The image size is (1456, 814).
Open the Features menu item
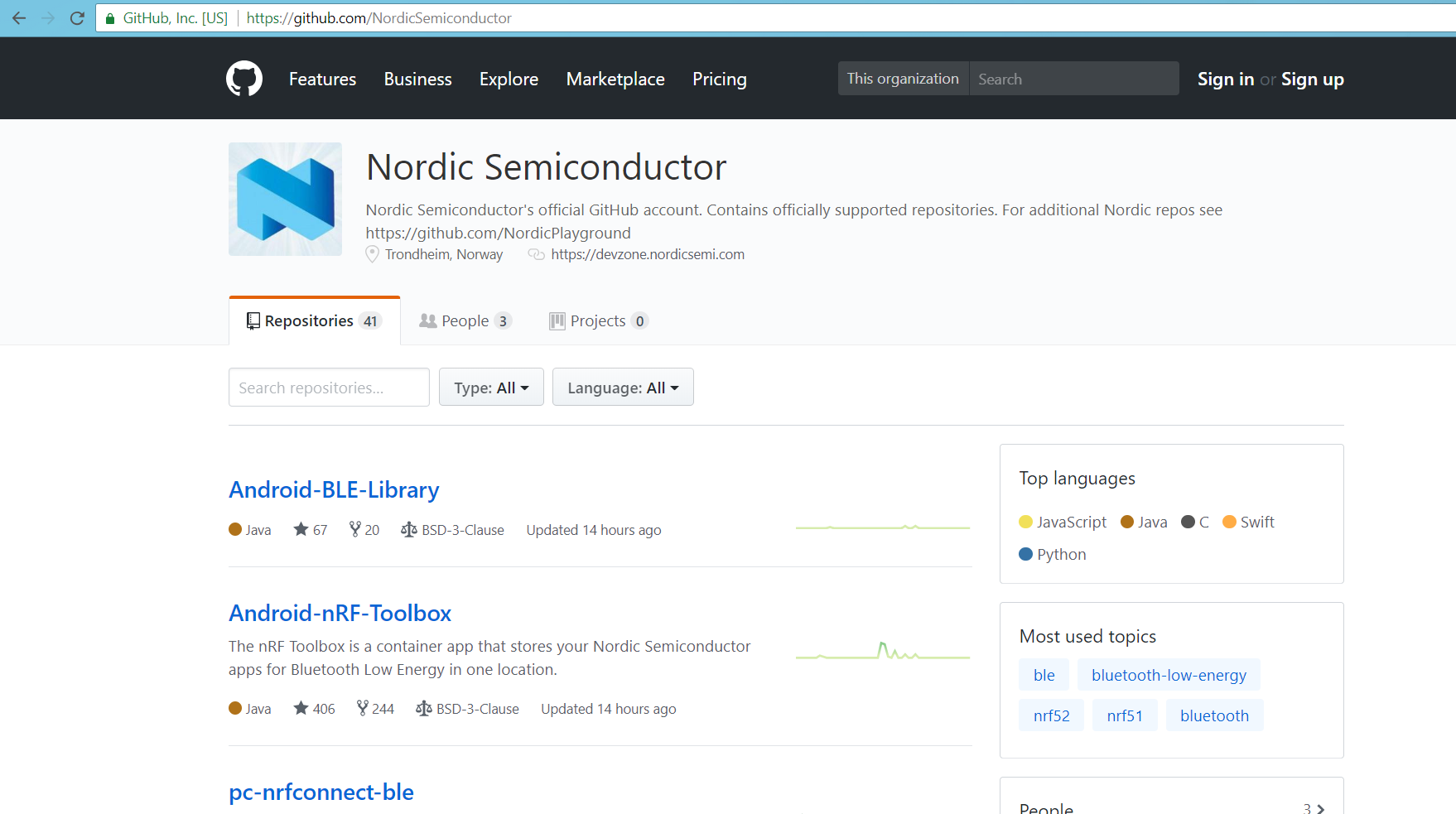[x=322, y=79]
